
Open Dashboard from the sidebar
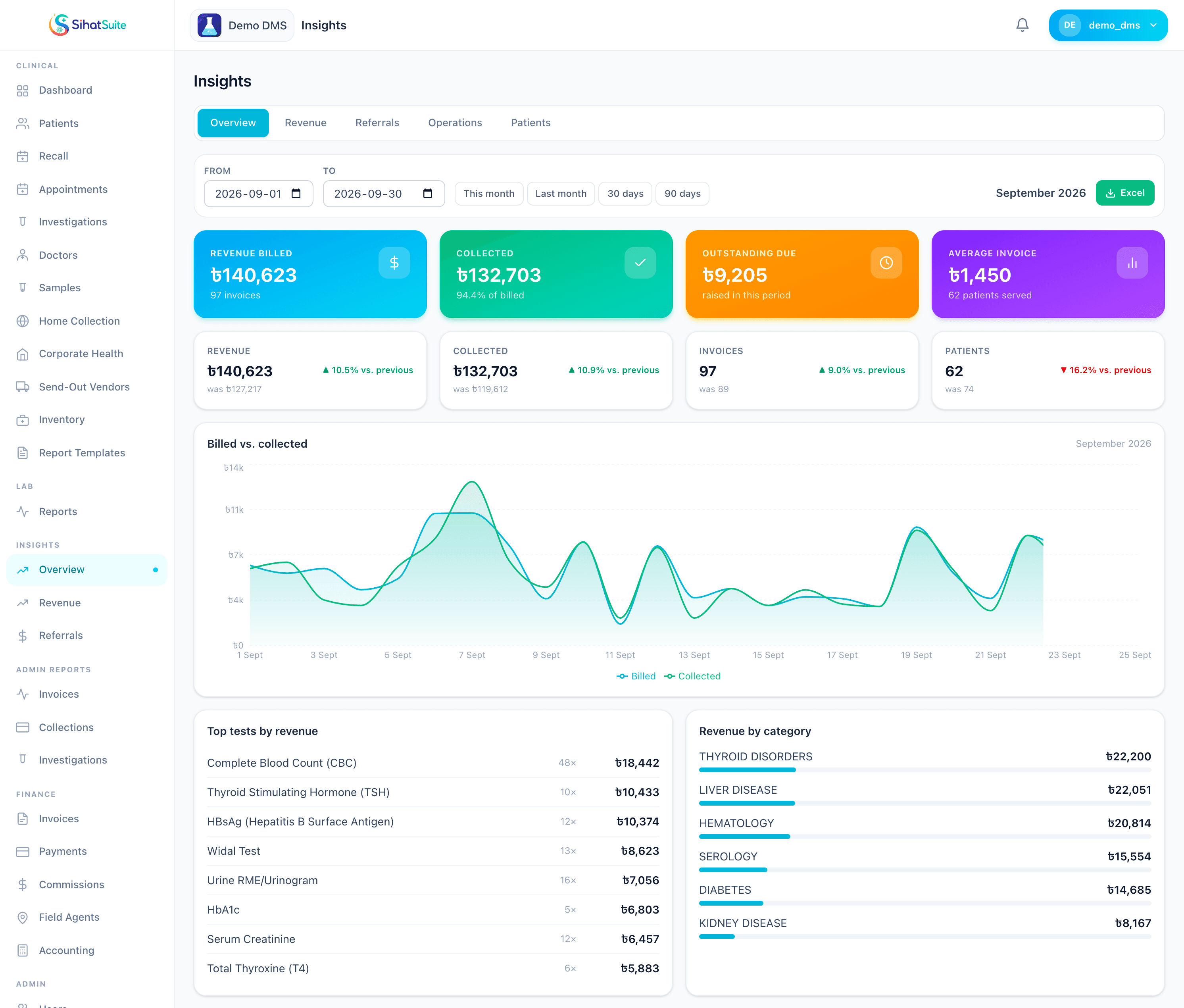point(87,90)
